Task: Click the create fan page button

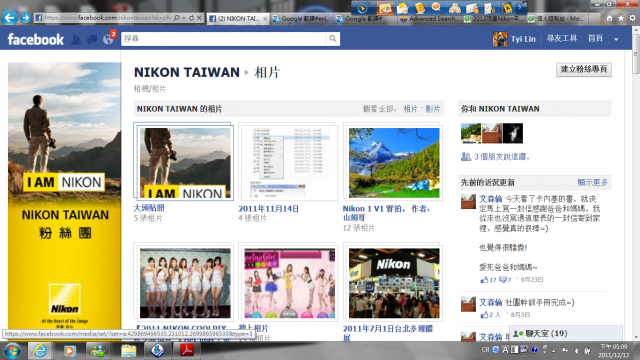Action: (x=584, y=69)
